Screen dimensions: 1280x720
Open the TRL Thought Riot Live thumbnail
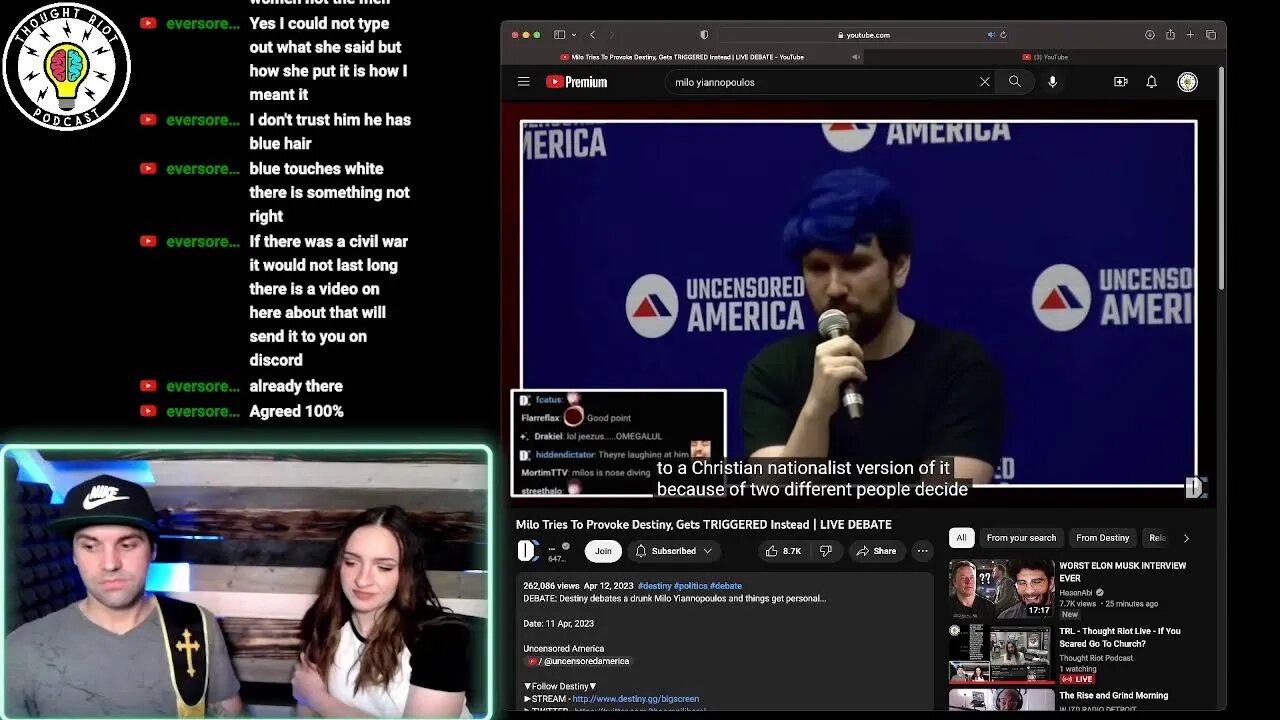tap(1001, 654)
